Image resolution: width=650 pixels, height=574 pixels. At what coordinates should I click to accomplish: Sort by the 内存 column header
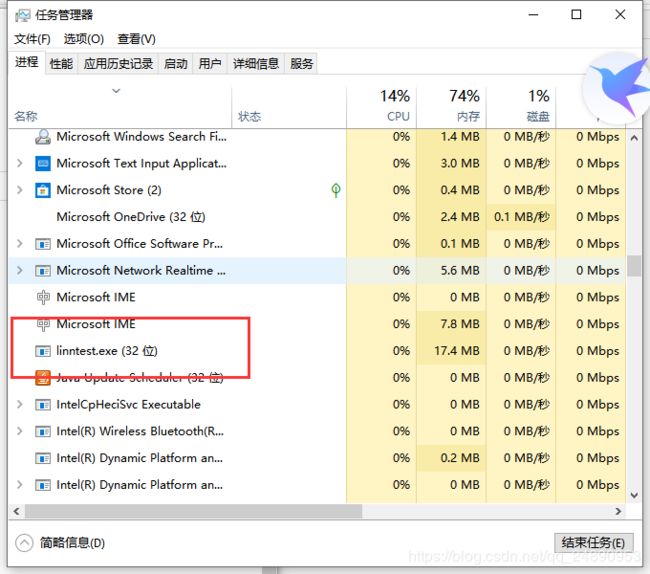pyautogui.click(x=451, y=106)
